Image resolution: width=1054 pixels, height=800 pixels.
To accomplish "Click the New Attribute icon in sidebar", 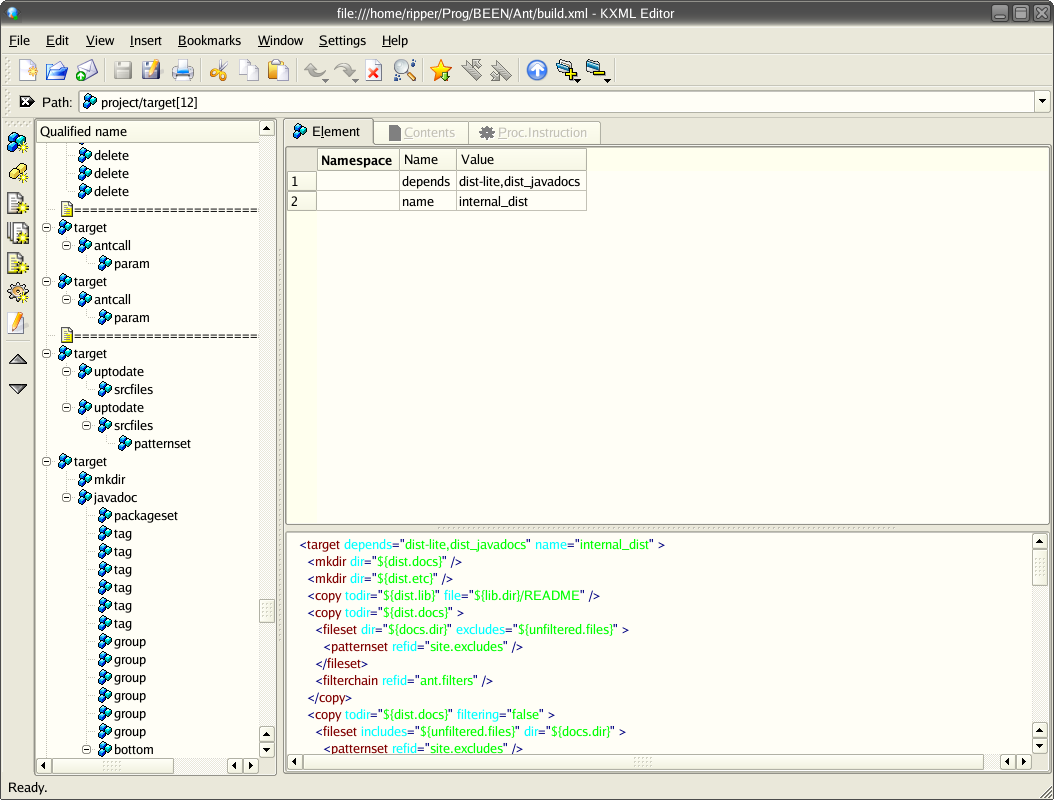I will coord(17,173).
